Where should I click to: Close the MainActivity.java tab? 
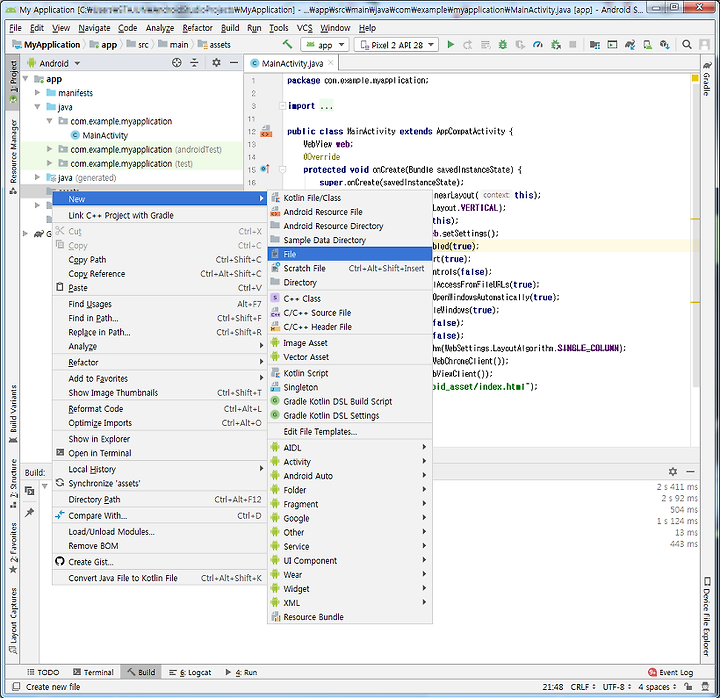point(330,63)
